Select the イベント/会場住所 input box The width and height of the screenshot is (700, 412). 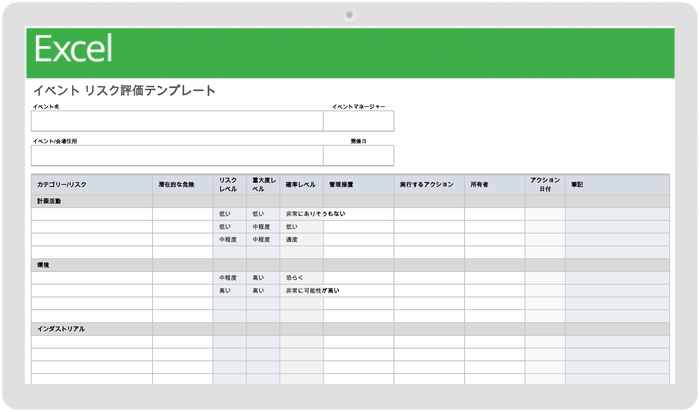177,155
